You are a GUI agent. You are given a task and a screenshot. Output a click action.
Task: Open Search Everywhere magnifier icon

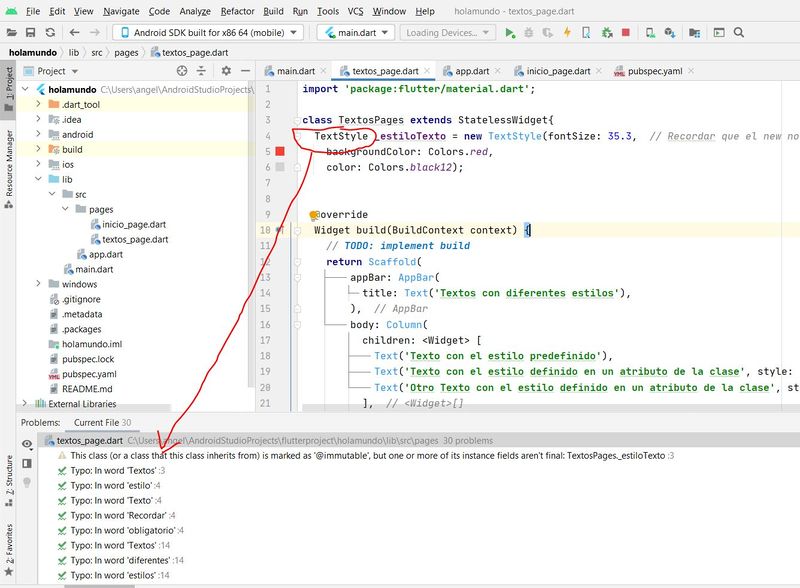pyautogui.click(x=739, y=33)
